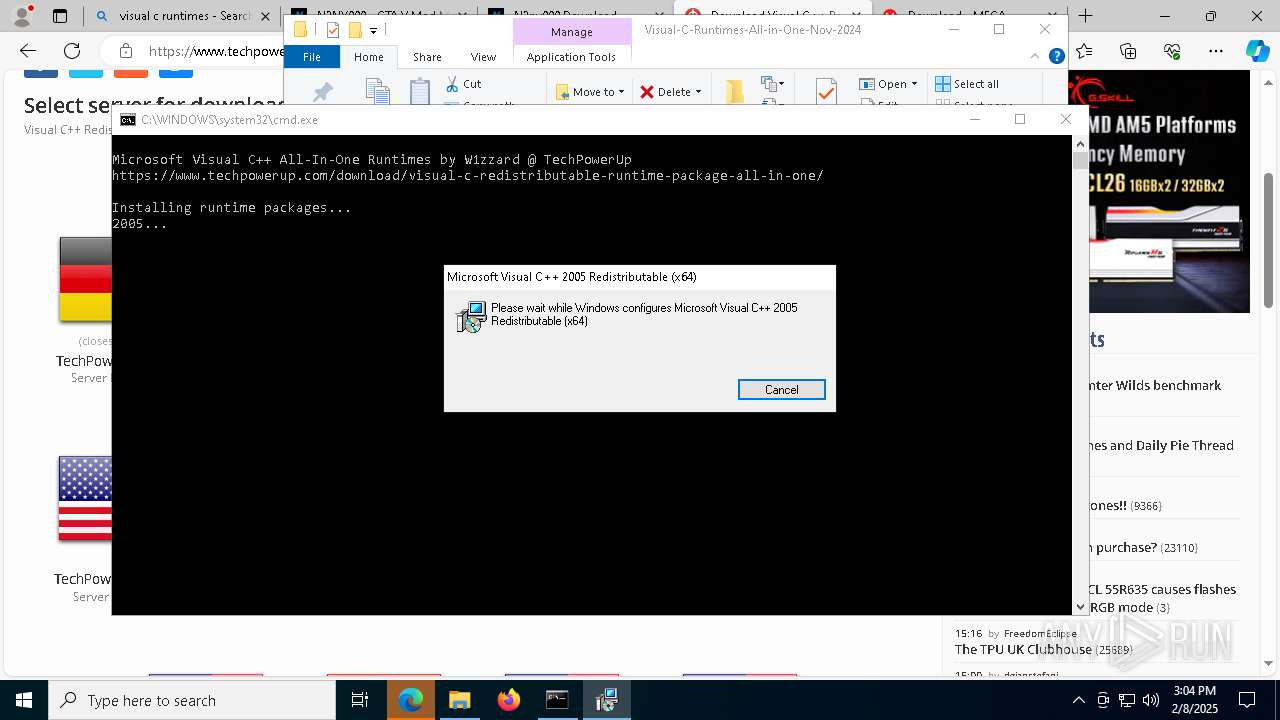Open Copilot sidebar in Edge
The height and width of the screenshot is (720, 1280).
point(1257,51)
